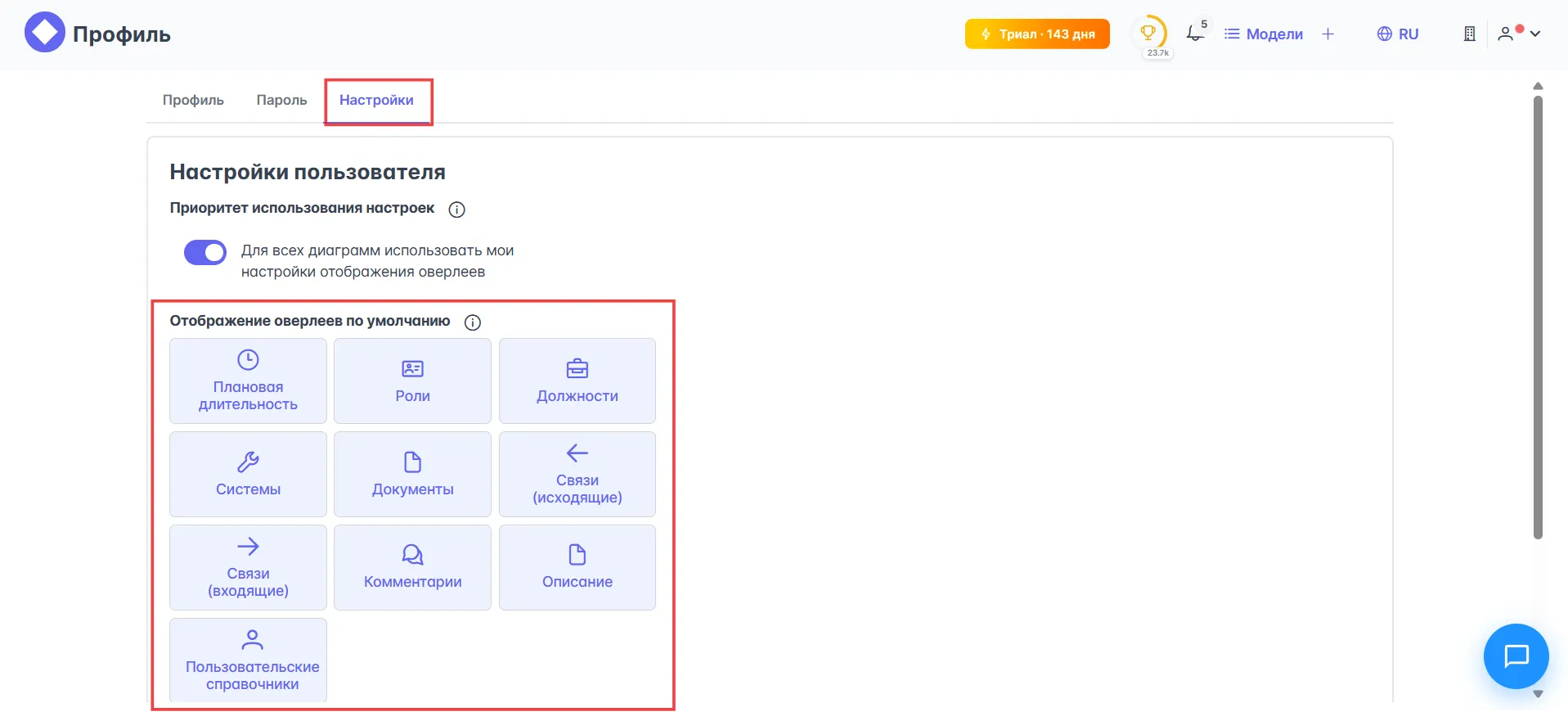The width and height of the screenshot is (1568, 712).
Task: Toggle the Должности overlay tile
Action: click(577, 381)
